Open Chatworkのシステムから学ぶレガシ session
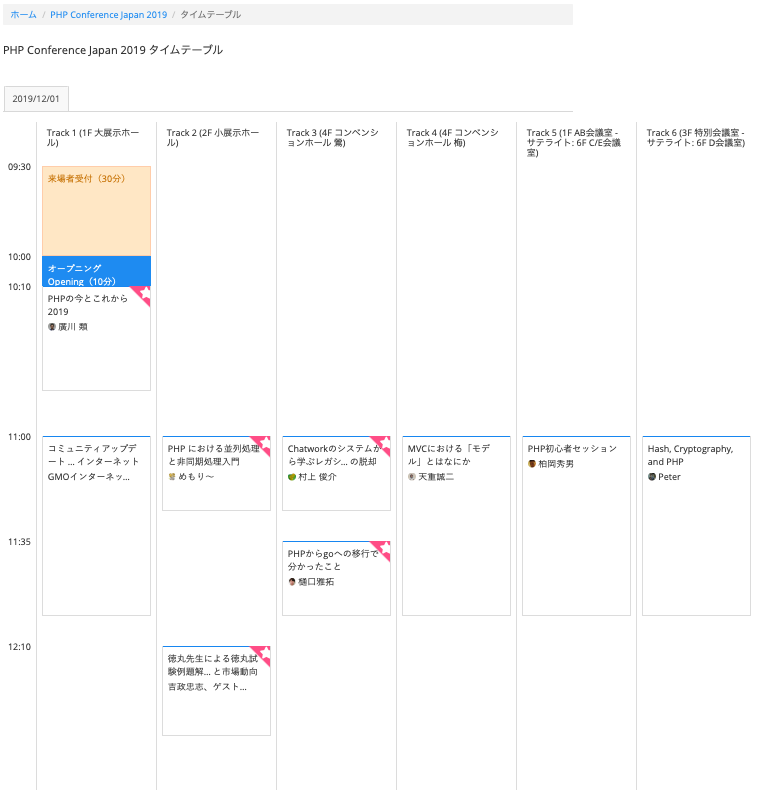 (336, 473)
